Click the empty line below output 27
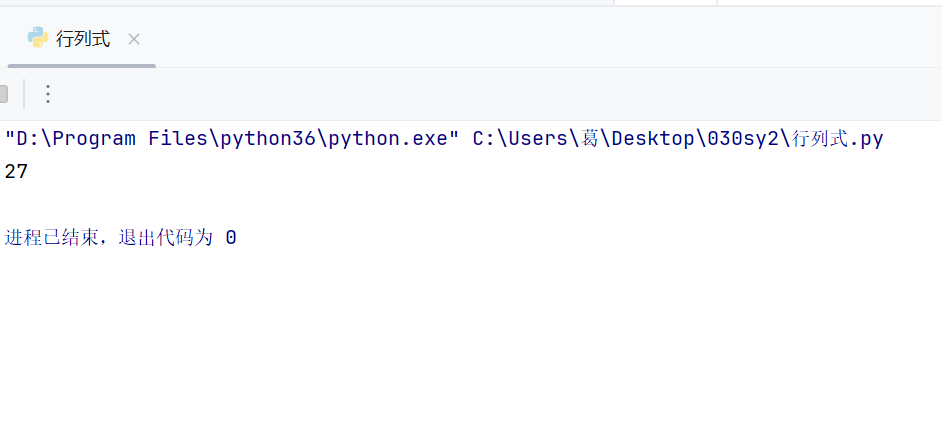Image resolution: width=942 pixels, height=429 pixels. coord(471,205)
